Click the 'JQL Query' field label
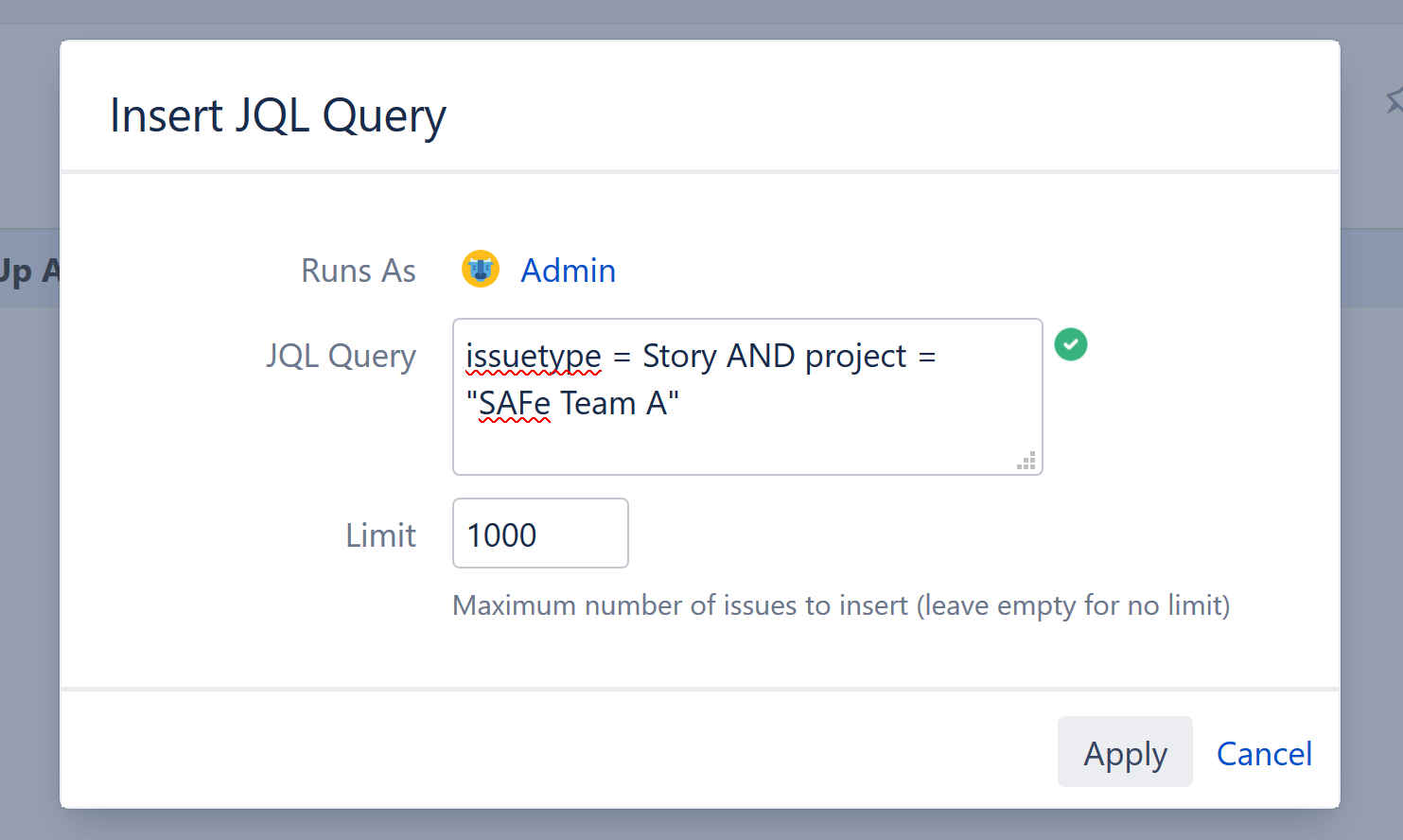This screenshot has width=1403, height=840. [x=341, y=356]
